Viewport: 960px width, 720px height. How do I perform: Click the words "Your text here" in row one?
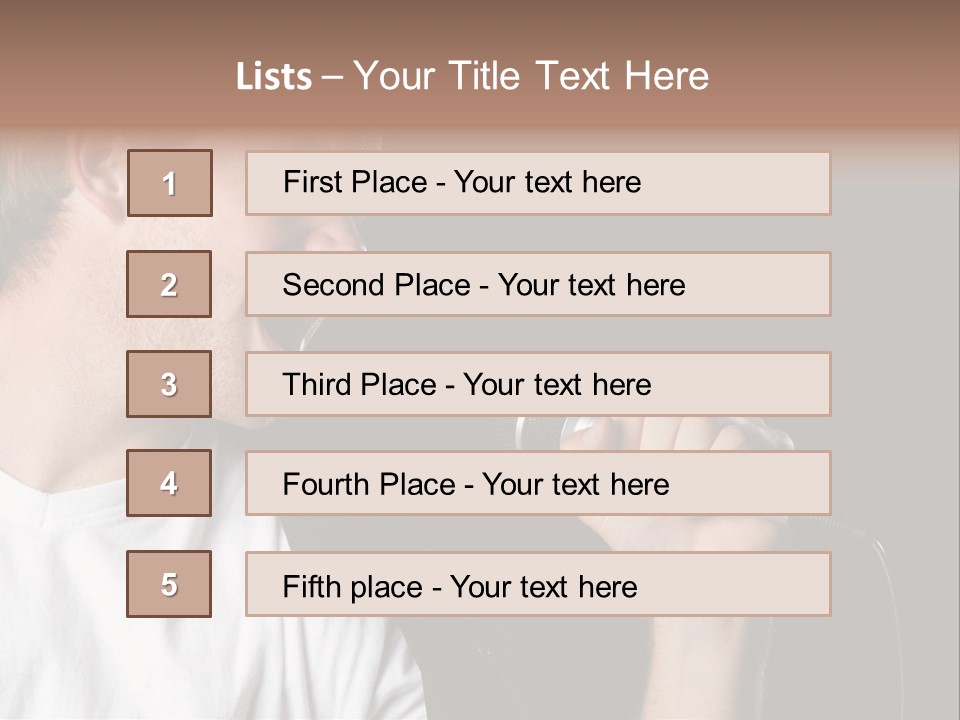click(547, 183)
